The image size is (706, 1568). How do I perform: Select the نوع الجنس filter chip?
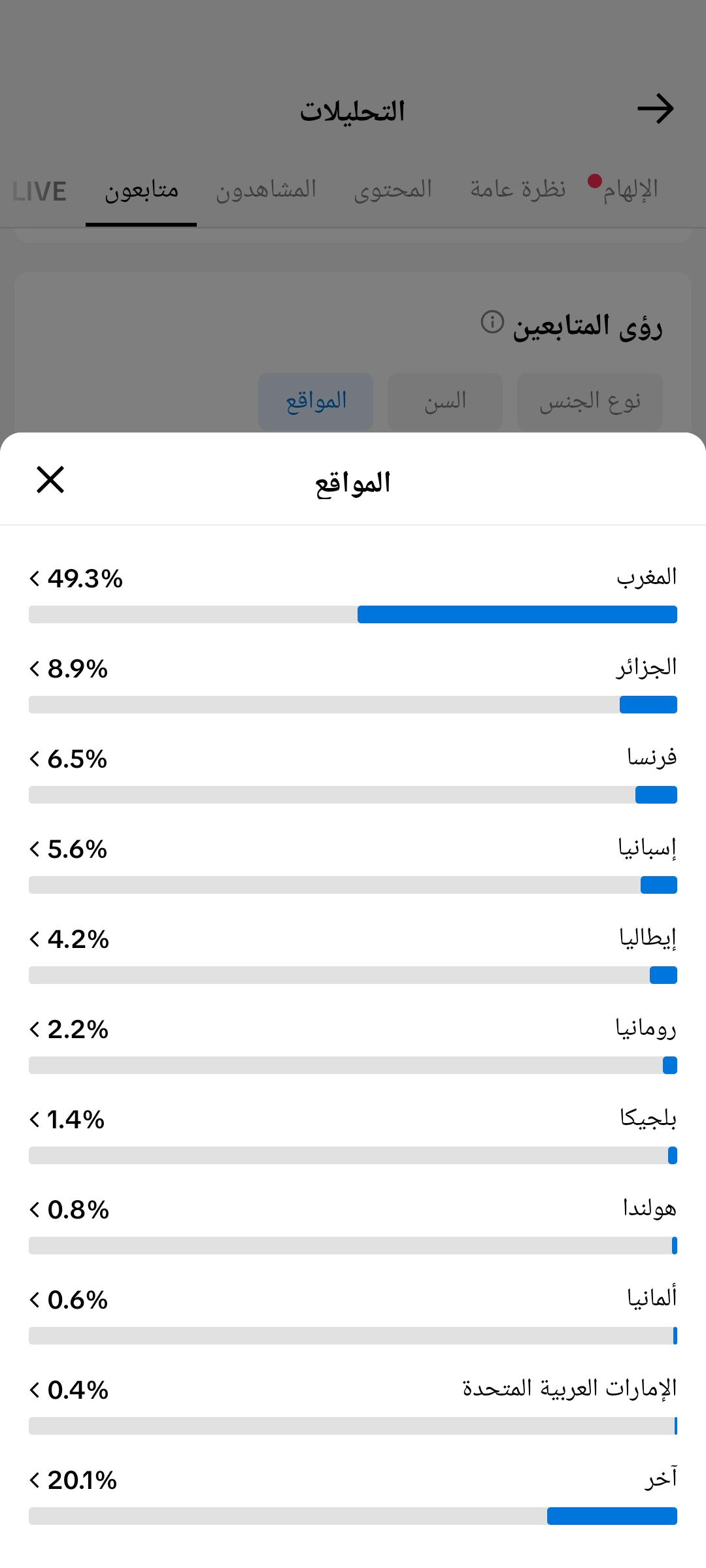coord(590,401)
